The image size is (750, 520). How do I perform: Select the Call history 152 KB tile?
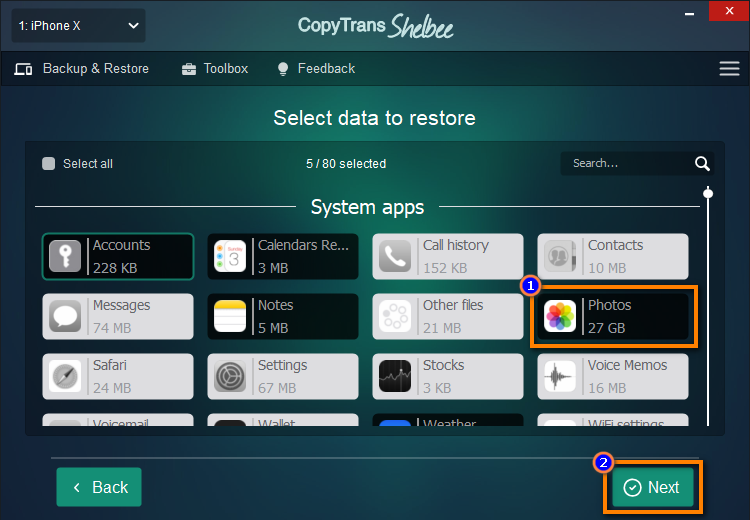tap(448, 256)
